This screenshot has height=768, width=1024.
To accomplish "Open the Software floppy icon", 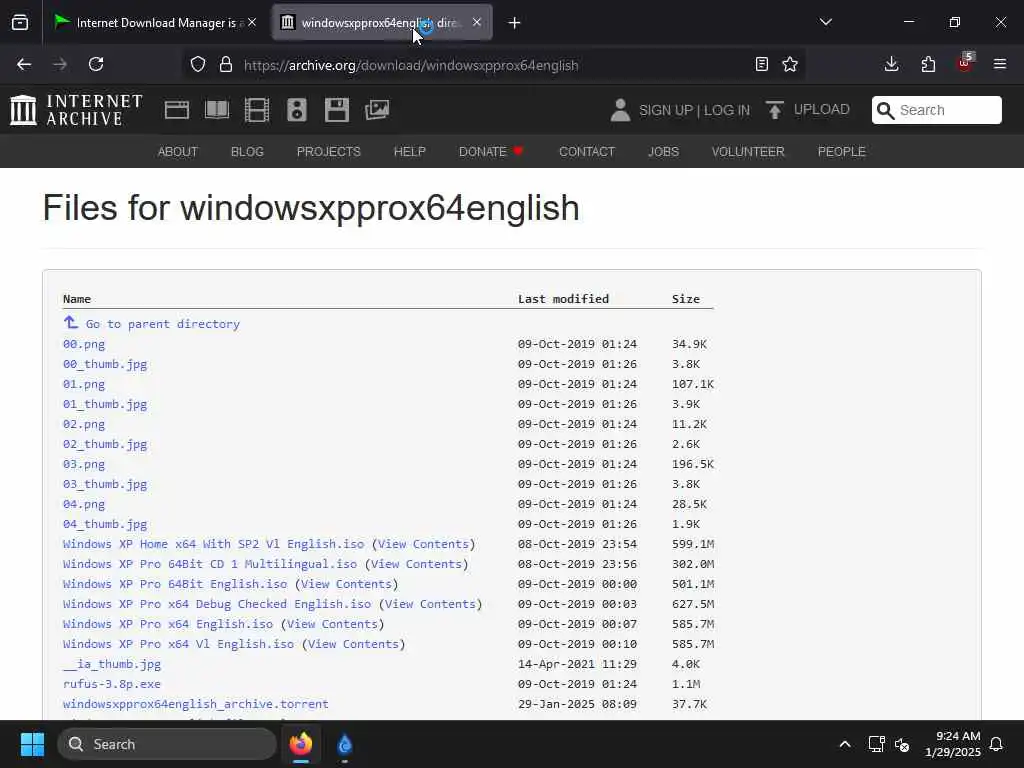I will [x=337, y=110].
